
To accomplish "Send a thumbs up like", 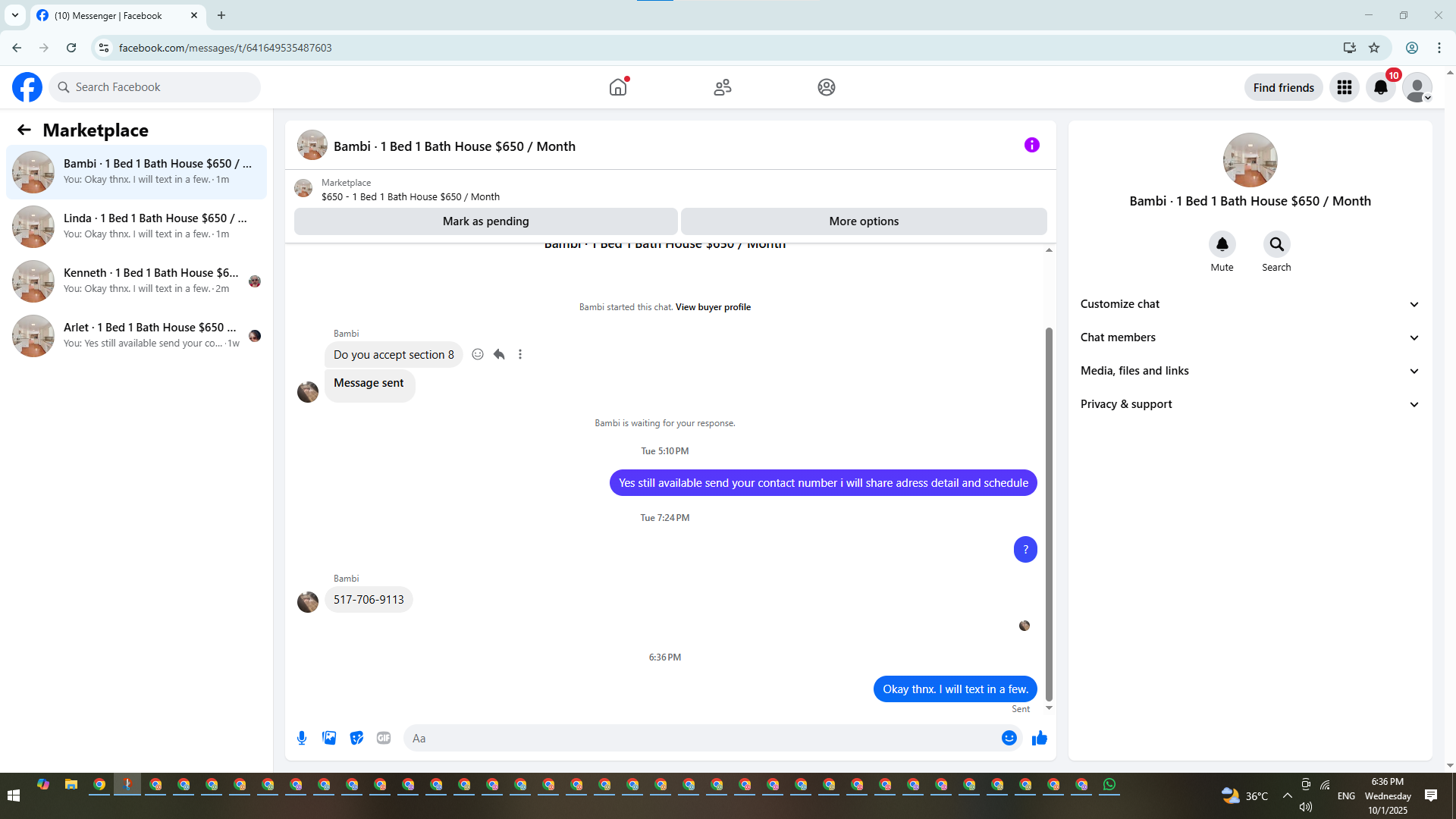I will (1040, 738).
